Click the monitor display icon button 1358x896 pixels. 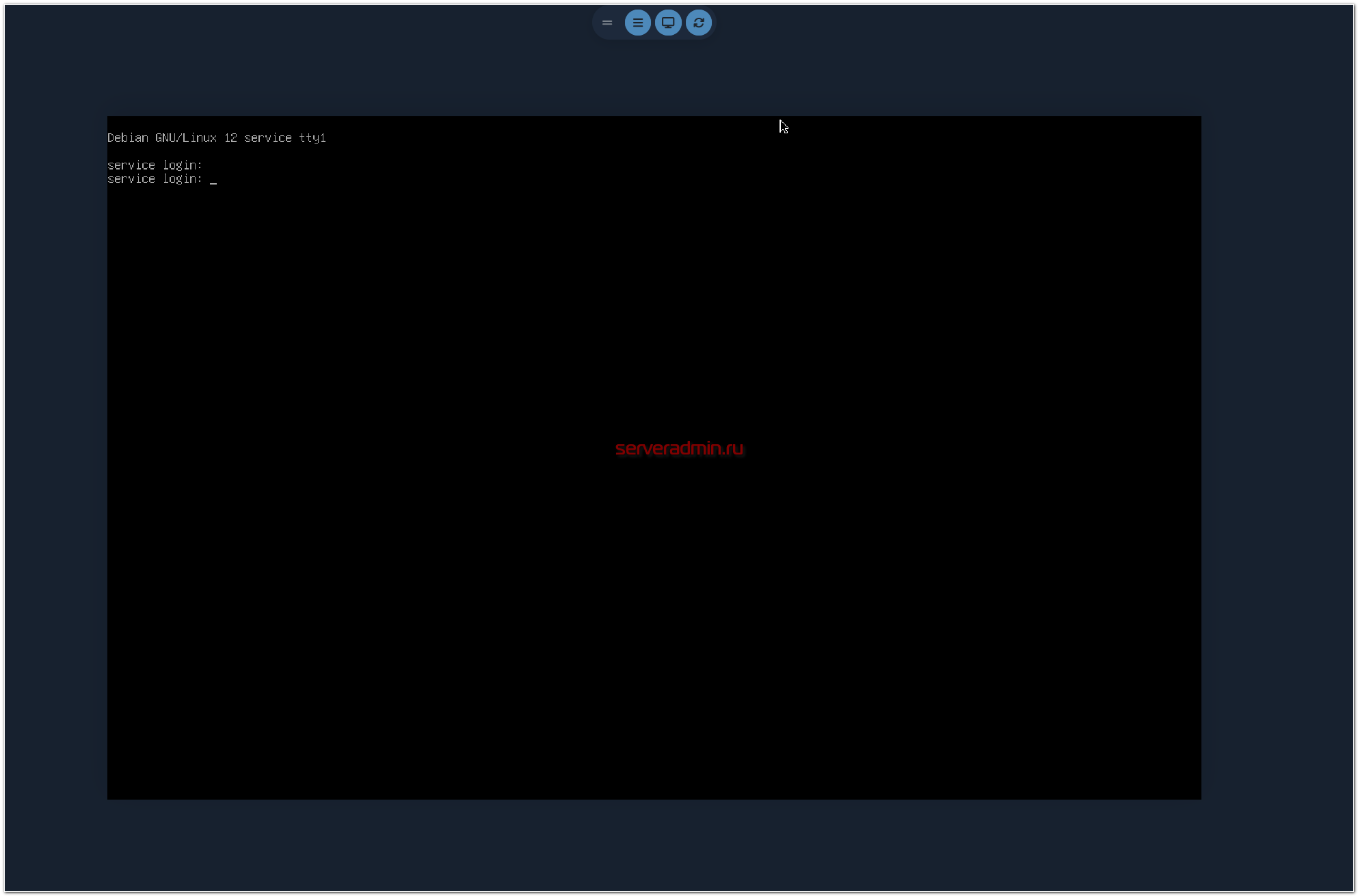pos(668,23)
